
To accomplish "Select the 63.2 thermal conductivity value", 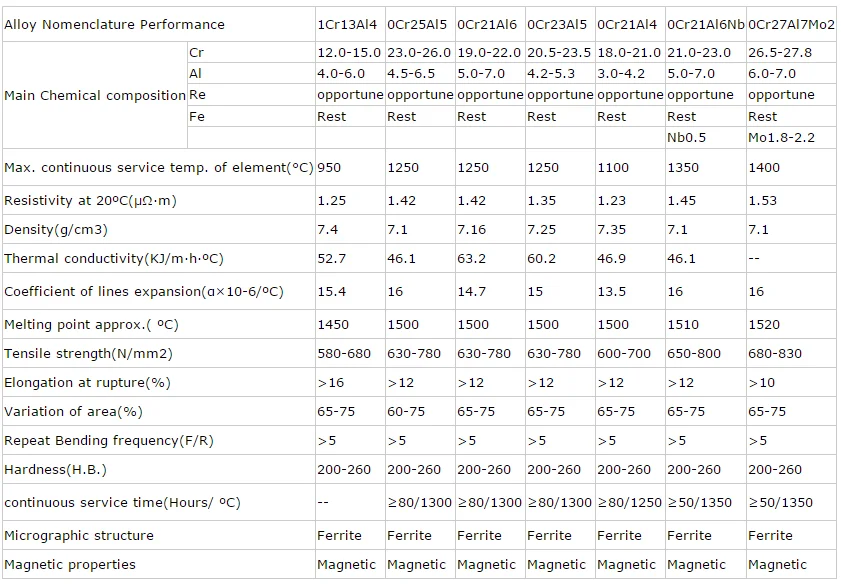I will pos(471,259).
